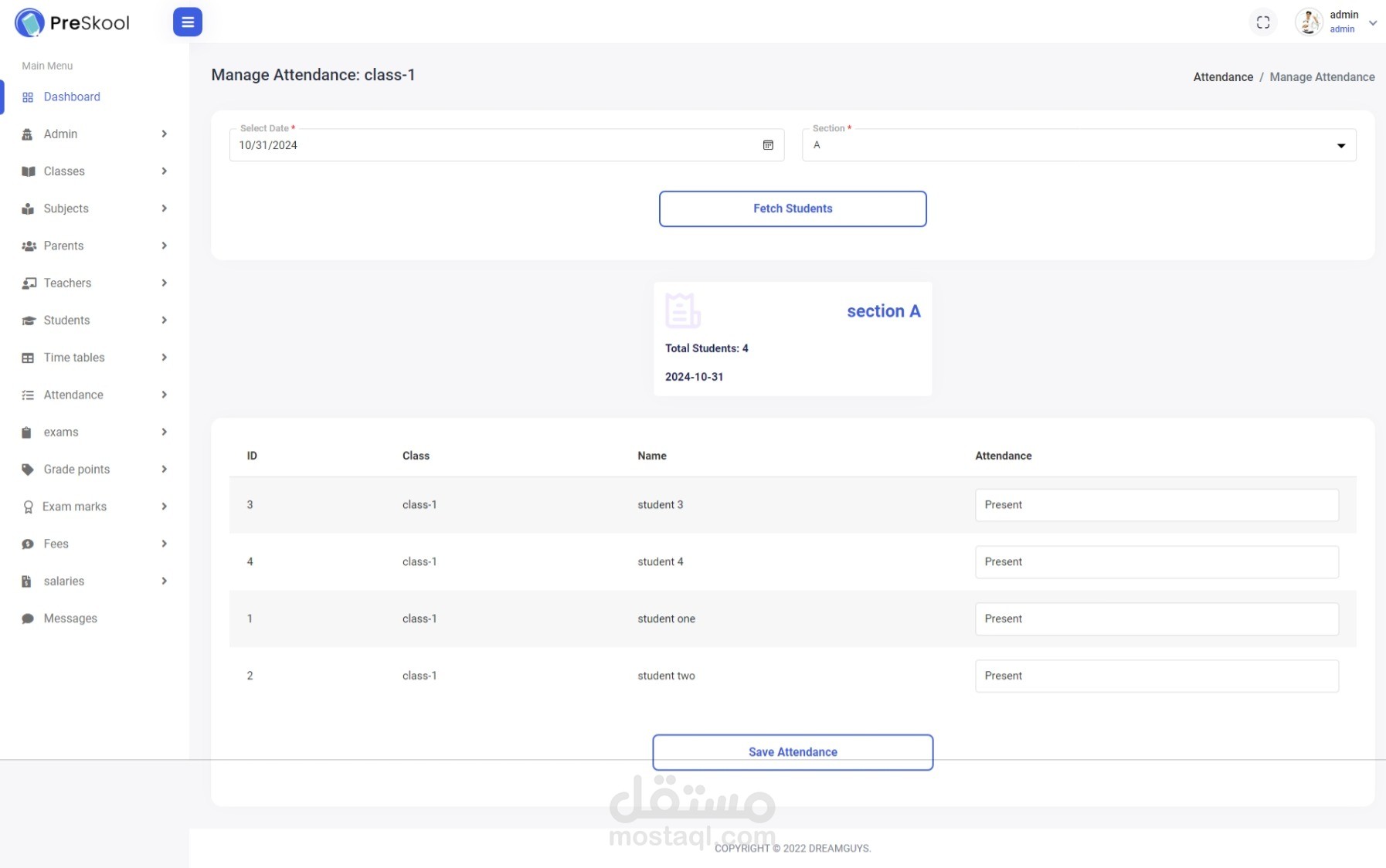This screenshot has width=1386, height=868.
Task: Open Exam marks in the sidebar
Action: [74, 507]
